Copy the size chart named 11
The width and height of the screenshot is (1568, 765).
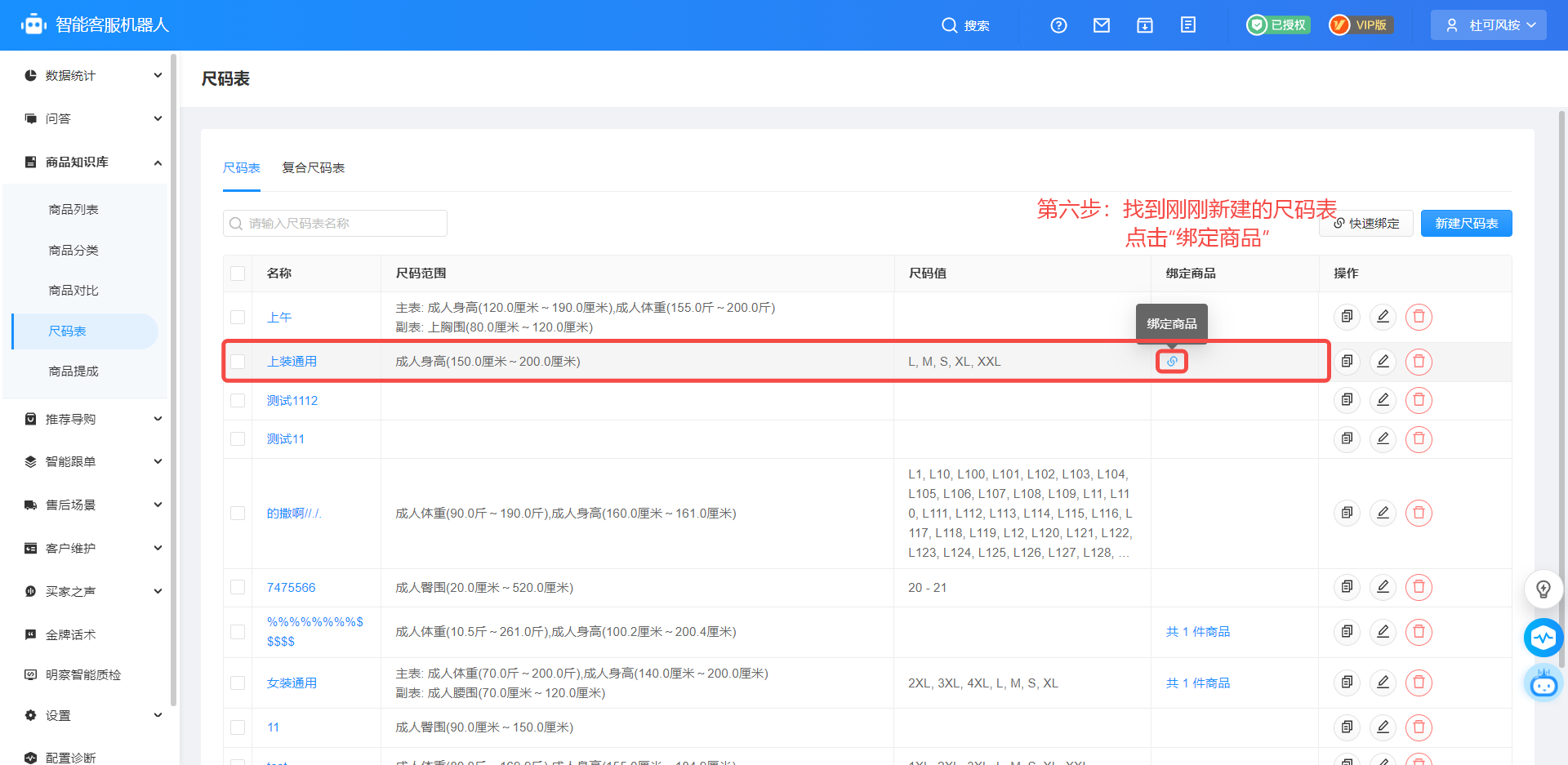point(1347,727)
